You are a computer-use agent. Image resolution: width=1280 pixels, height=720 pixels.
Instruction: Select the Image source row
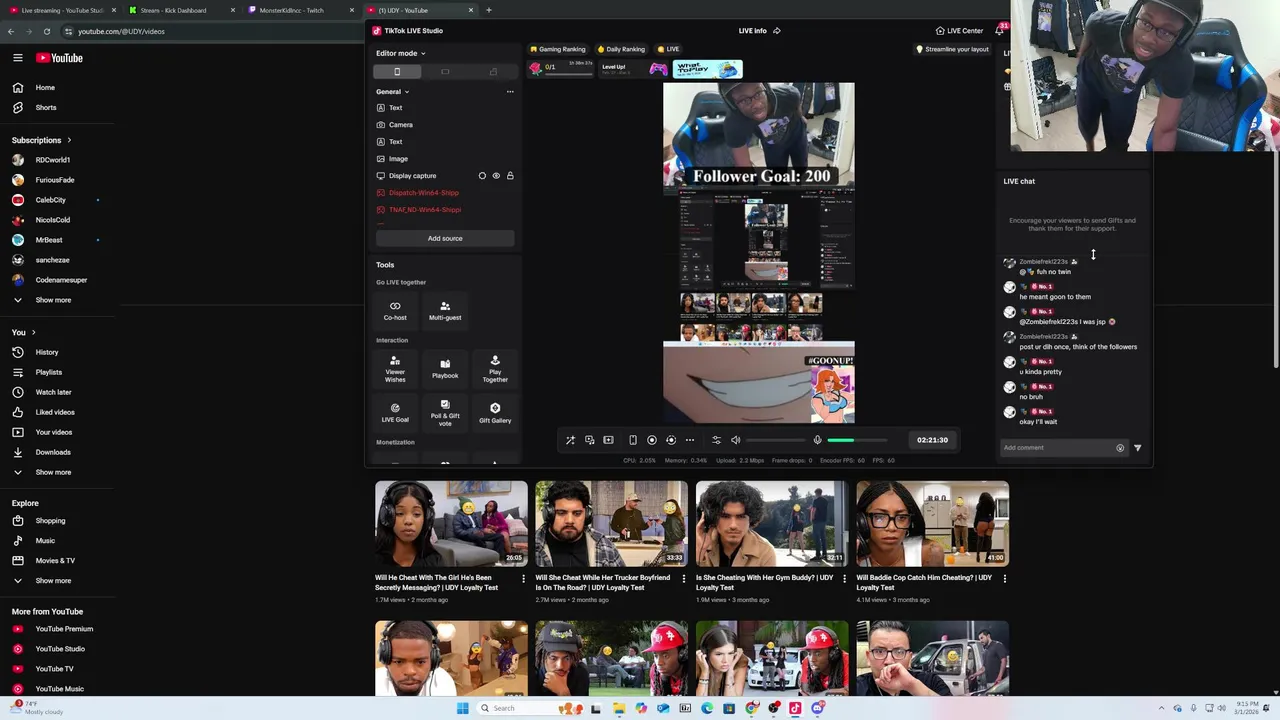click(x=445, y=159)
